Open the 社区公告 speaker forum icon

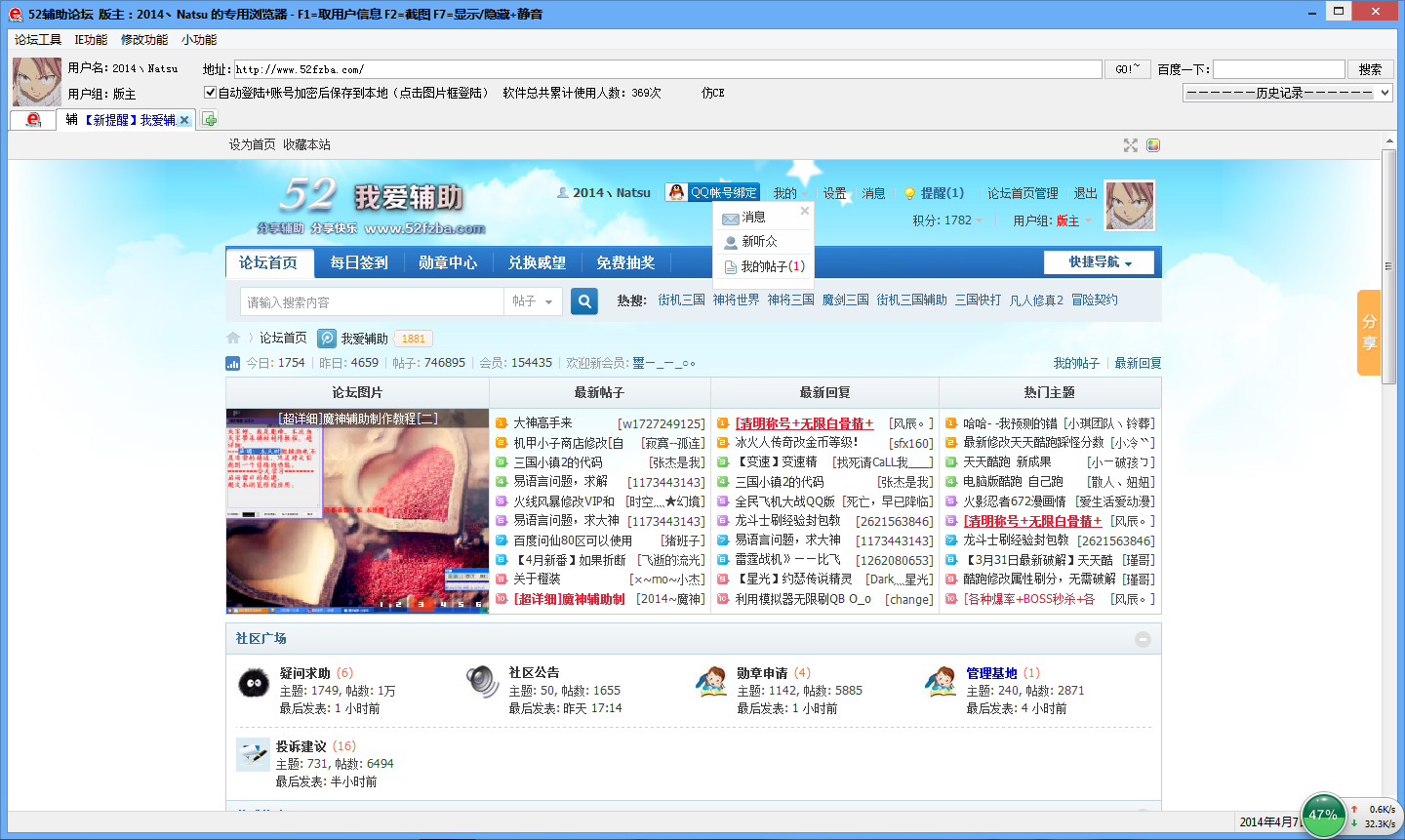pyautogui.click(x=482, y=682)
